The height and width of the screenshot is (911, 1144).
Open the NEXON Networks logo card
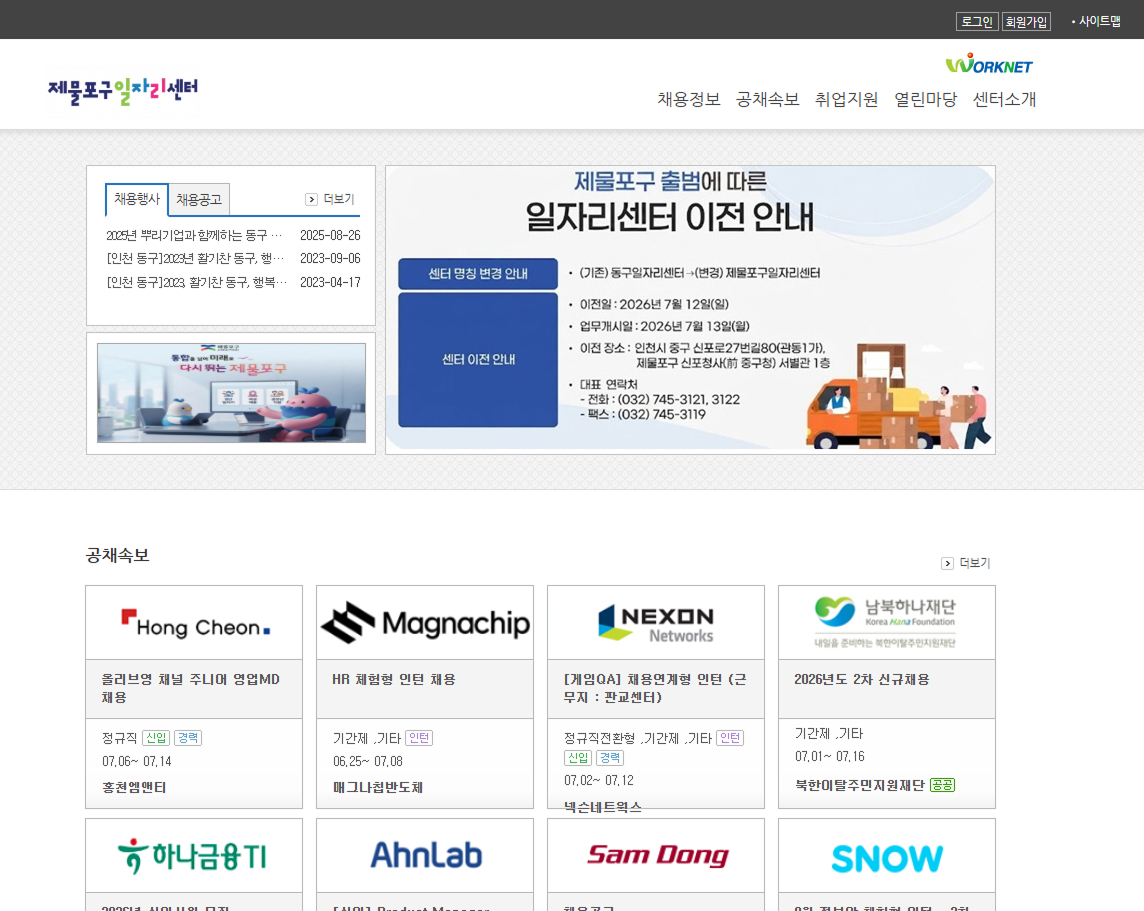tap(656, 623)
